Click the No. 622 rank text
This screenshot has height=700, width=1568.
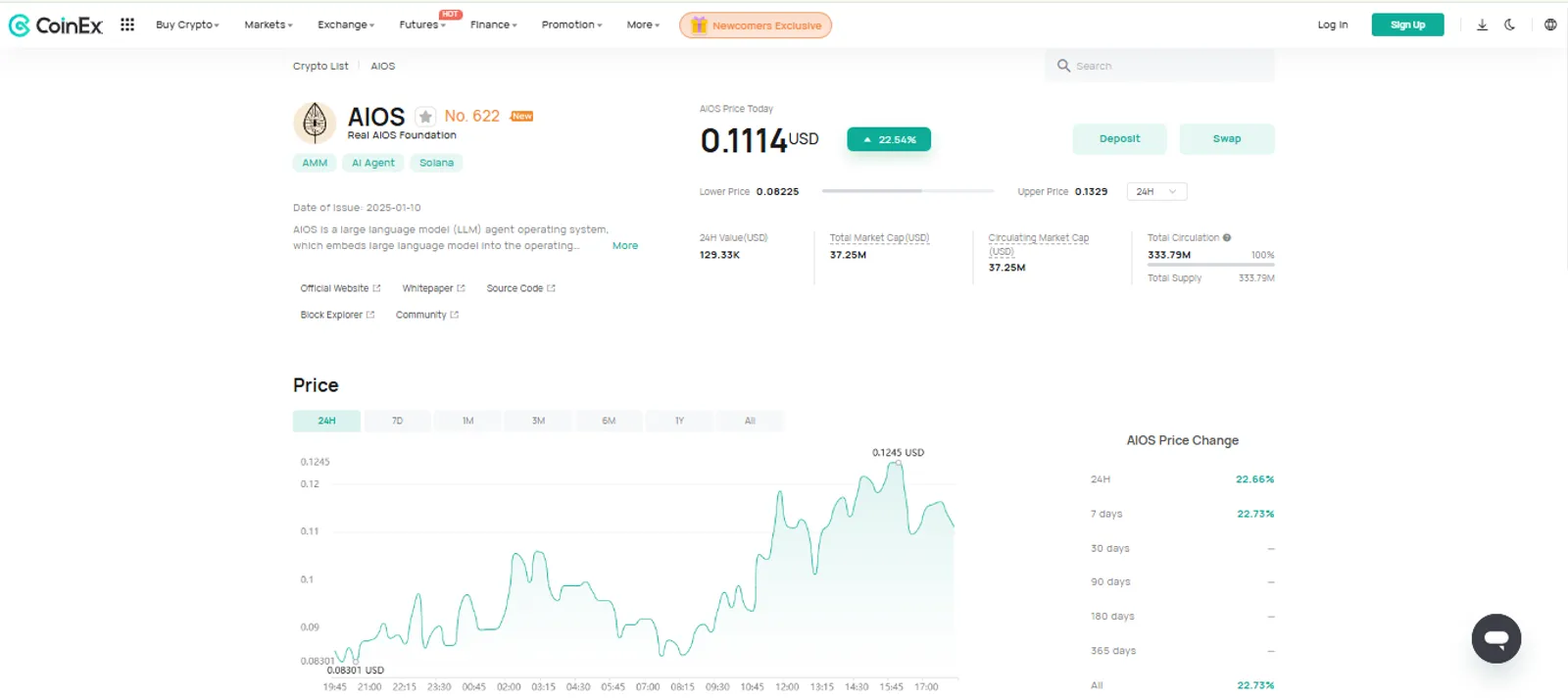tap(471, 116)
